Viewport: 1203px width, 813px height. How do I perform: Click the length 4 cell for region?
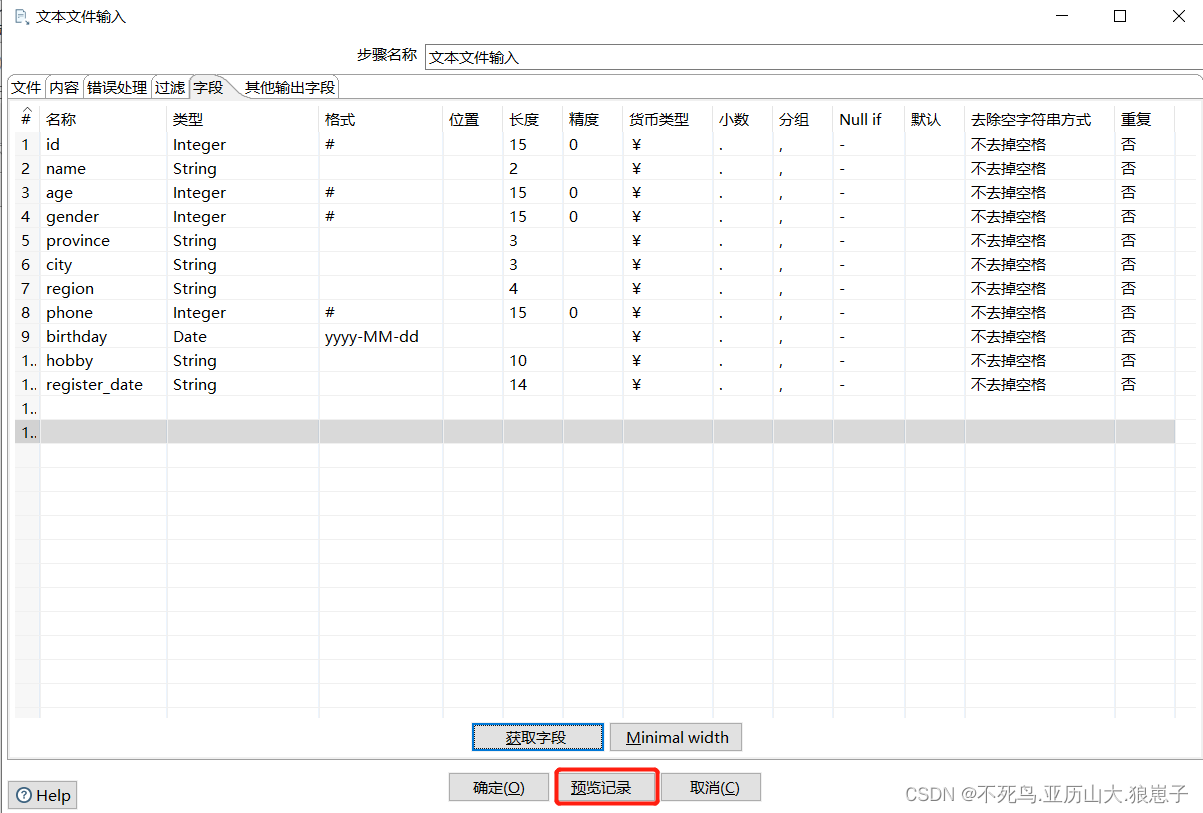tap(533, 288)
